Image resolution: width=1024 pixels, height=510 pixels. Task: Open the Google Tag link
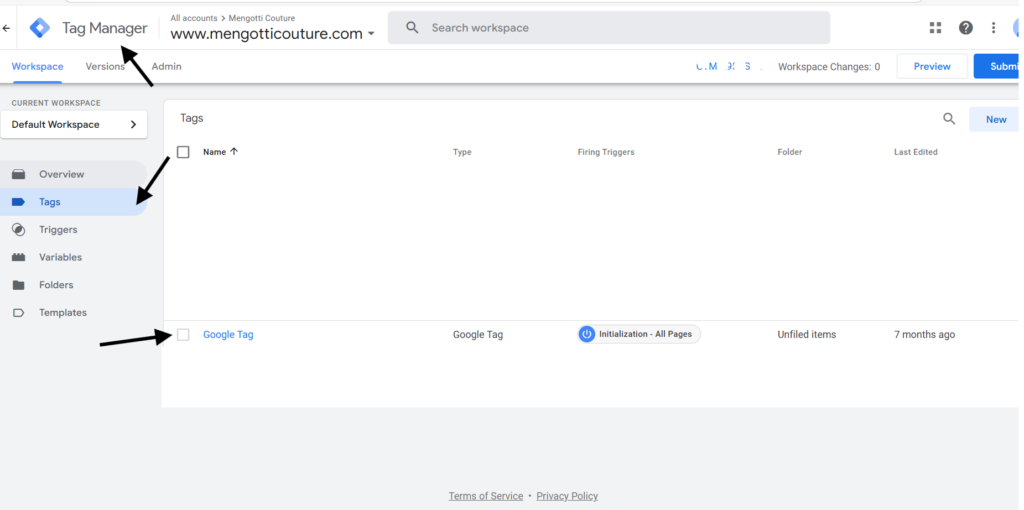coord(228,334)
